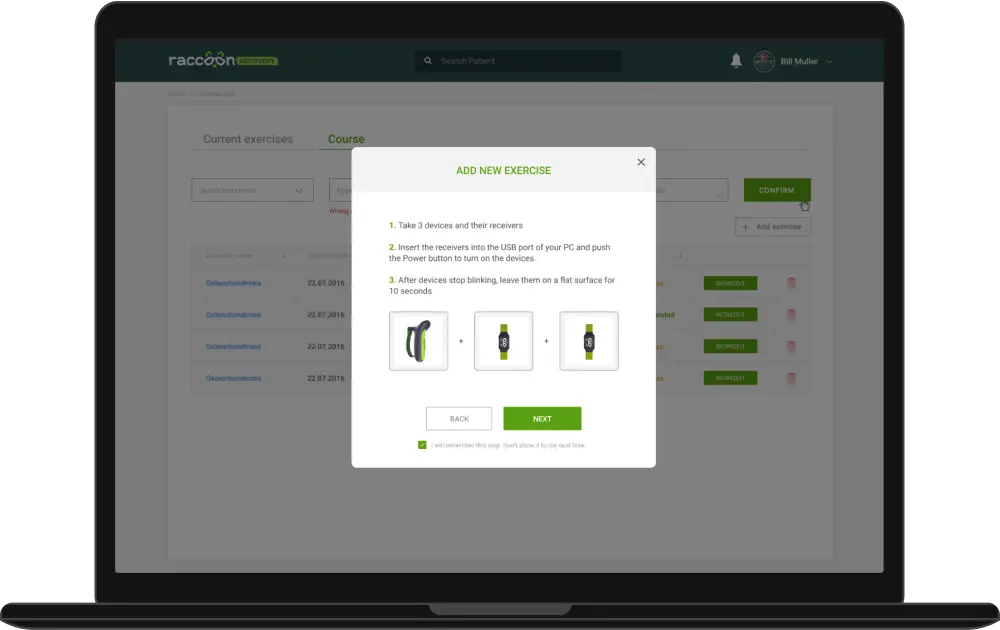Click trash icon on the last exercise row
The height and width of the screenshot is (630, 1000).
click(791, 378)
